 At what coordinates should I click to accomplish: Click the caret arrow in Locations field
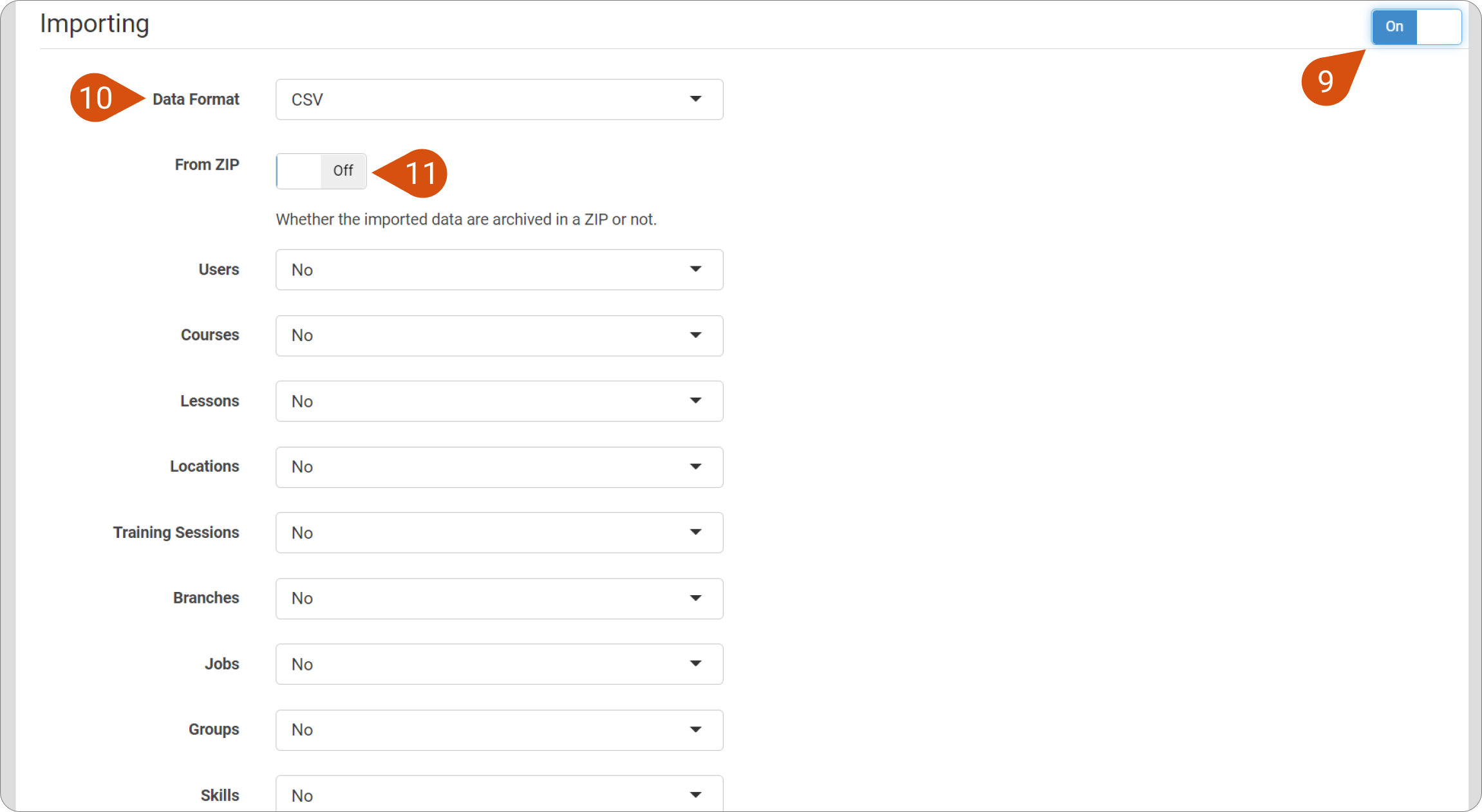(695, 466)
